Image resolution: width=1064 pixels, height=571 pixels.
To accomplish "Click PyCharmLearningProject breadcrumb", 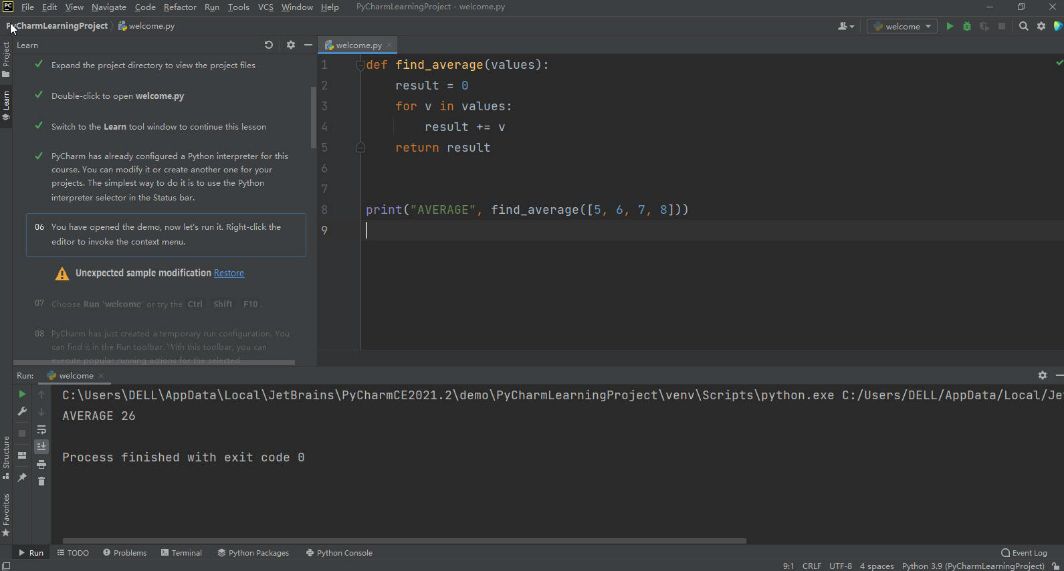I will [x=57, y=26].
